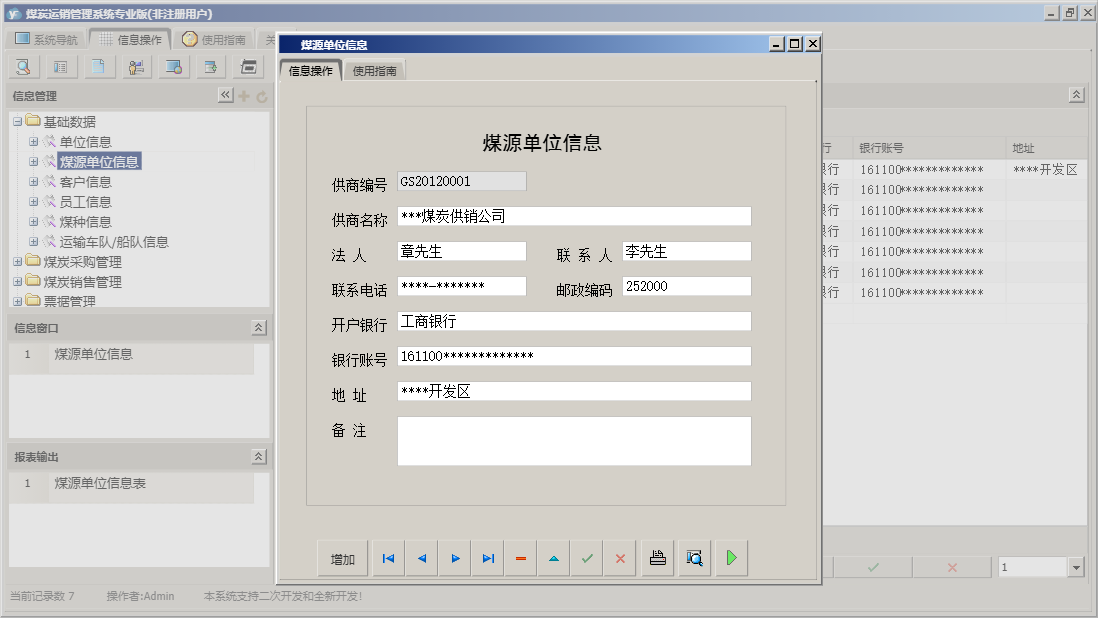Confirm the record with the green check icon
1098x618 pixels.
pos(587,558)
